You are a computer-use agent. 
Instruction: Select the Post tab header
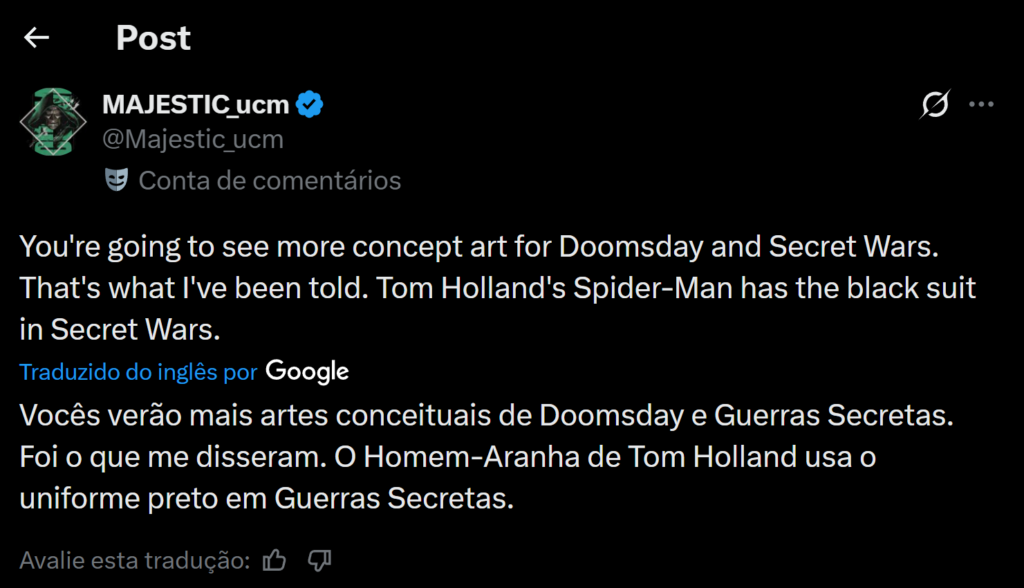tap(153, 38)
